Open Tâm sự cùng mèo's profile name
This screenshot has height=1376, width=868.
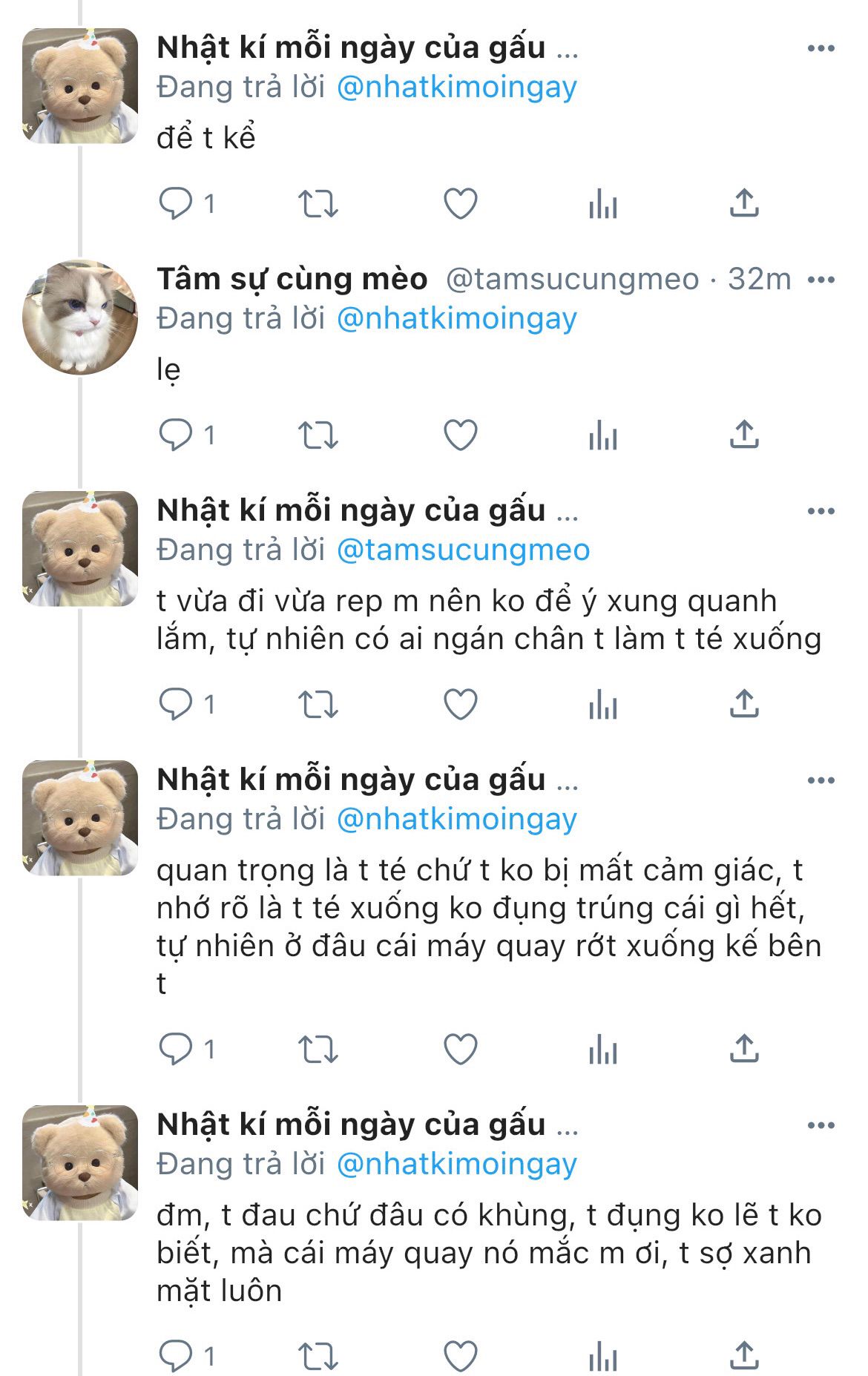pos(292,279)
